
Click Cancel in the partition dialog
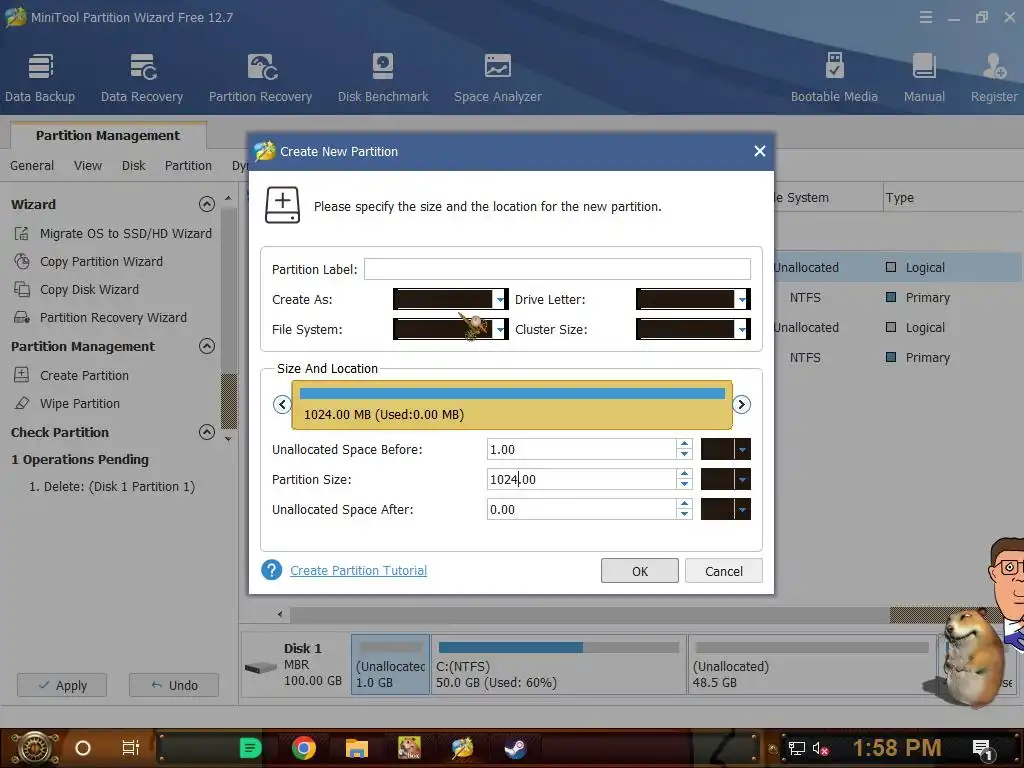[724, 571]
